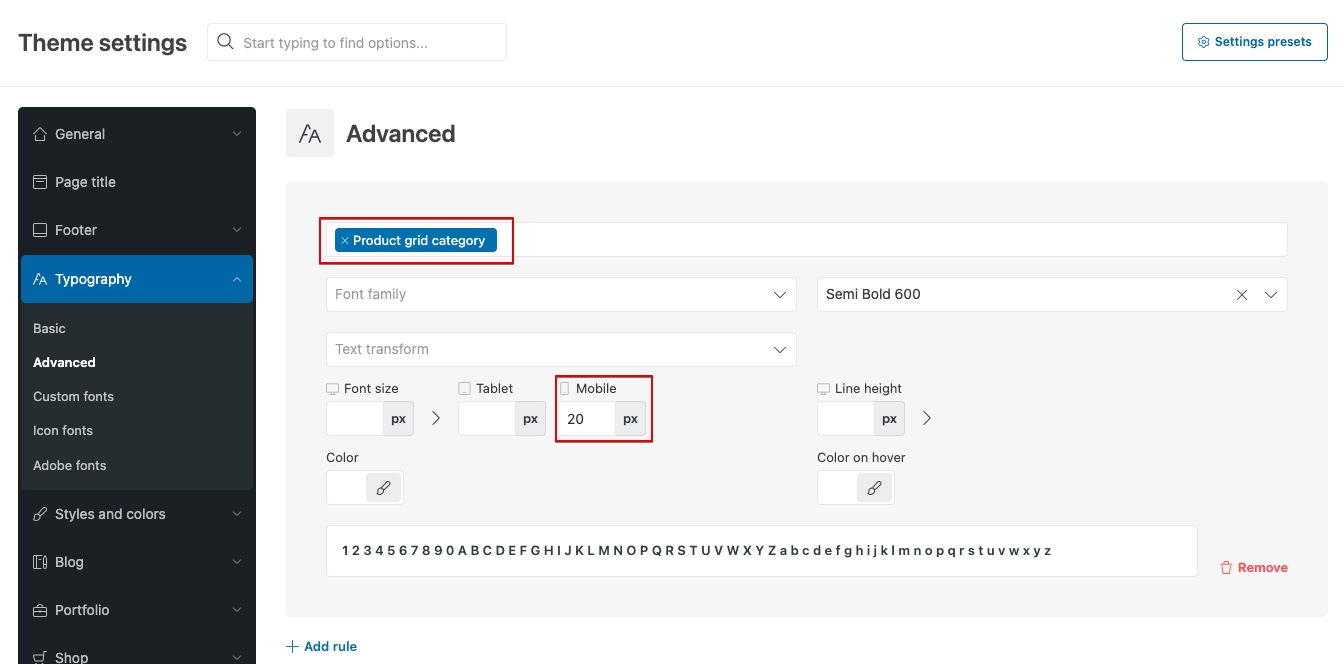Open Custom fonts submenu item
This screenshot has height=664, width=1344.
74,397
